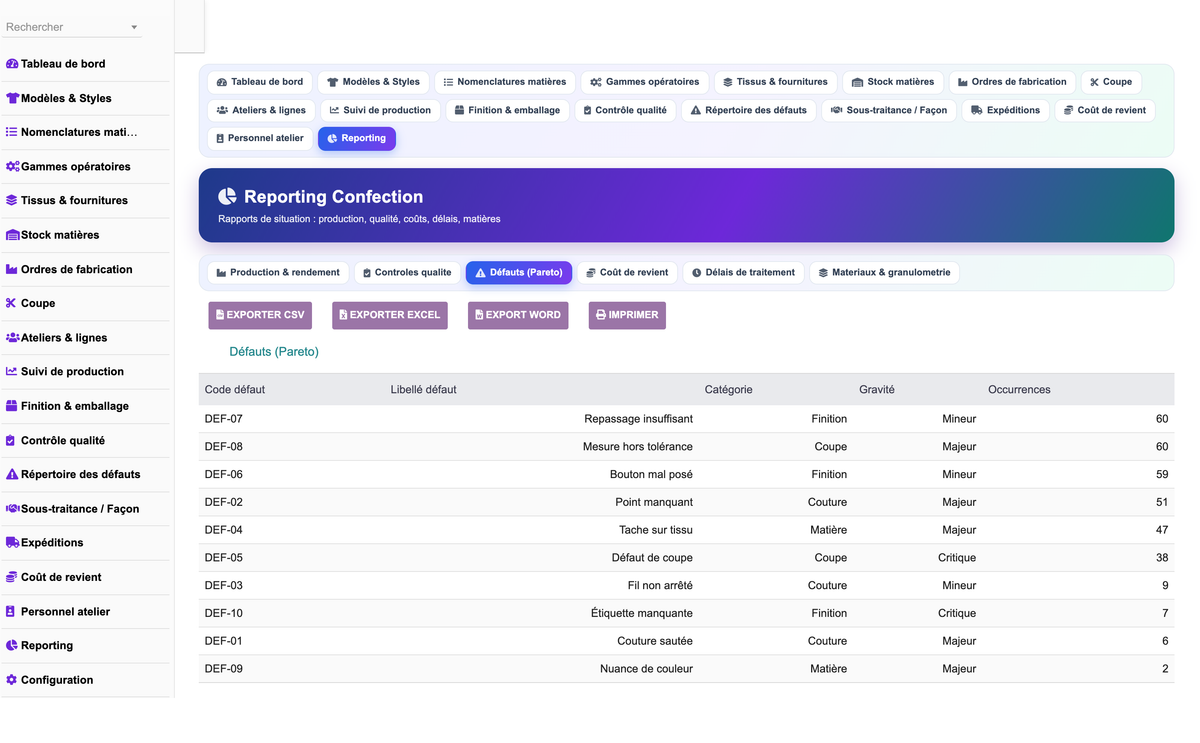Click the printer icon on Imprimer
This screenshot has height=743, width=1200.
[x=601, y=315]
